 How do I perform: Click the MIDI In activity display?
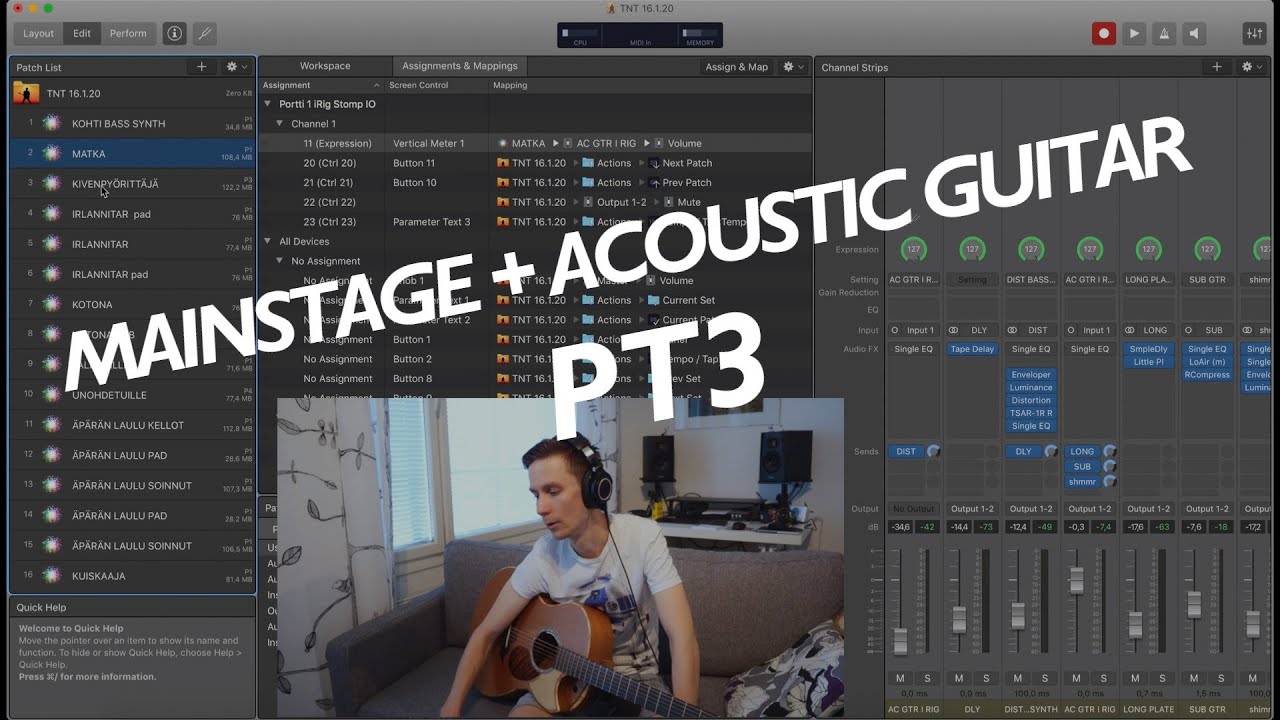pos(640,36)
